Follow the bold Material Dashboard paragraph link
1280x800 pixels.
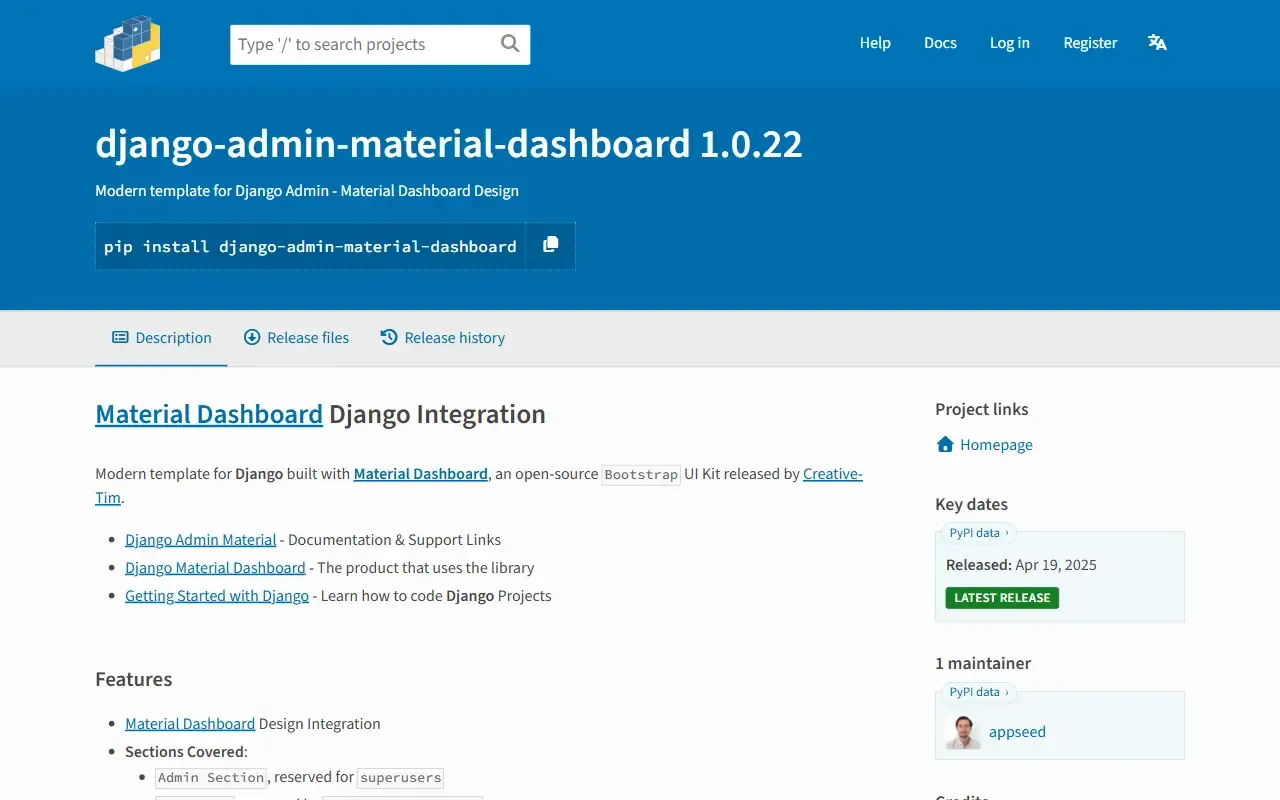click(421, 473)
